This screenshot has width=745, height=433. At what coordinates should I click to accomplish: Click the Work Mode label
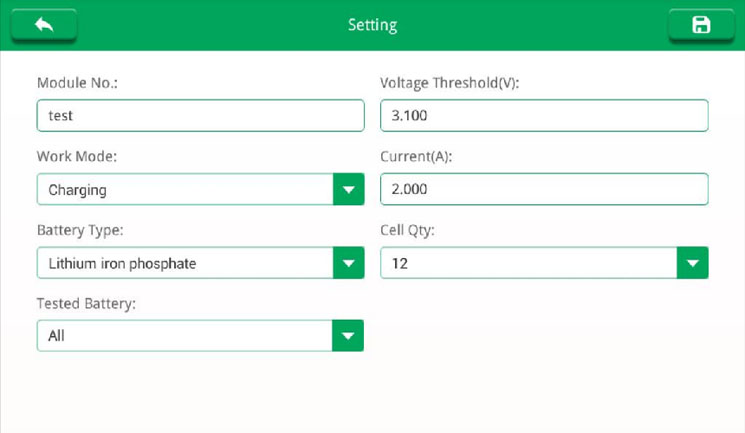tap(77, 156)
